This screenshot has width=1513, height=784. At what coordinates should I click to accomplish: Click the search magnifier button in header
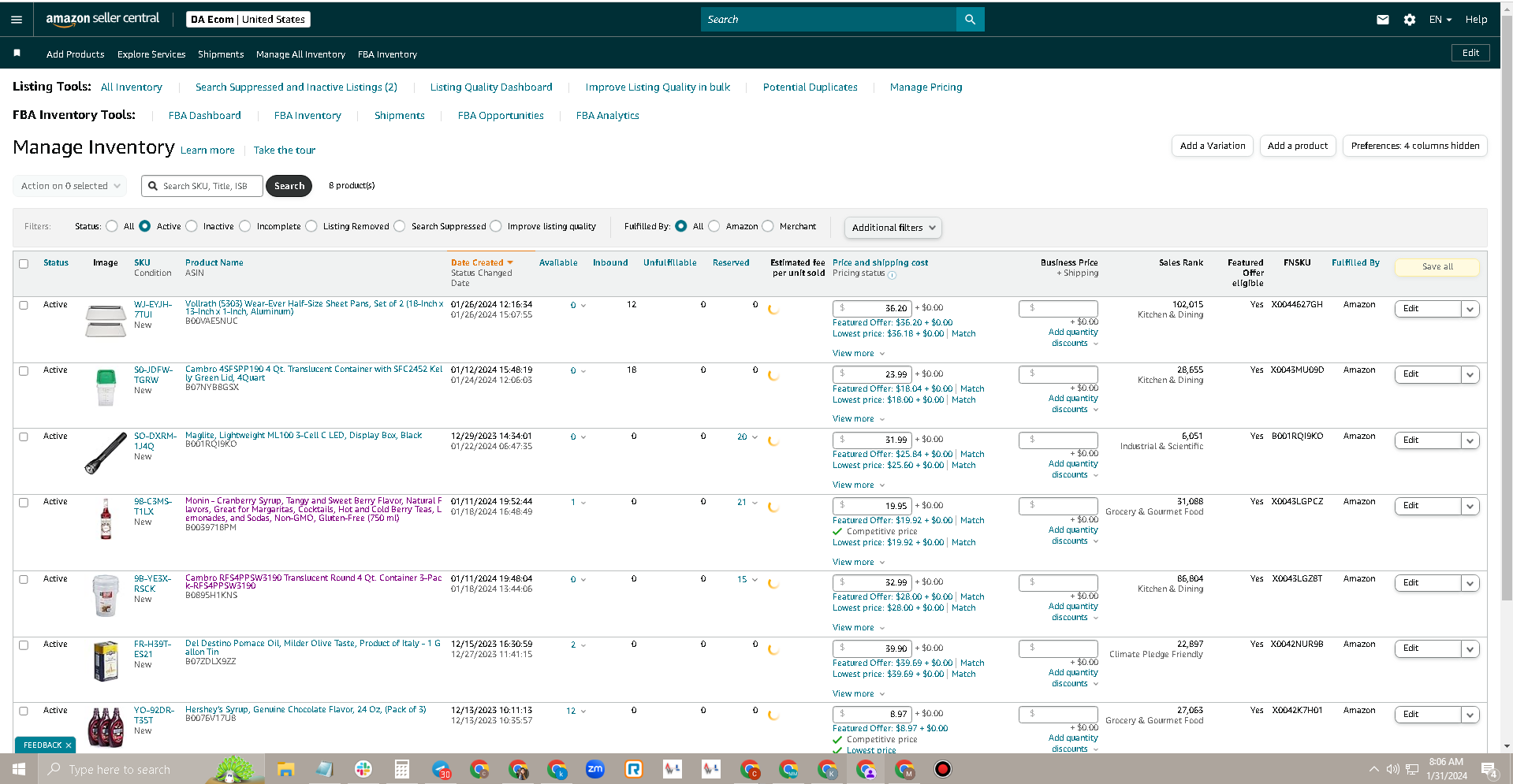(x=970, y=20)
